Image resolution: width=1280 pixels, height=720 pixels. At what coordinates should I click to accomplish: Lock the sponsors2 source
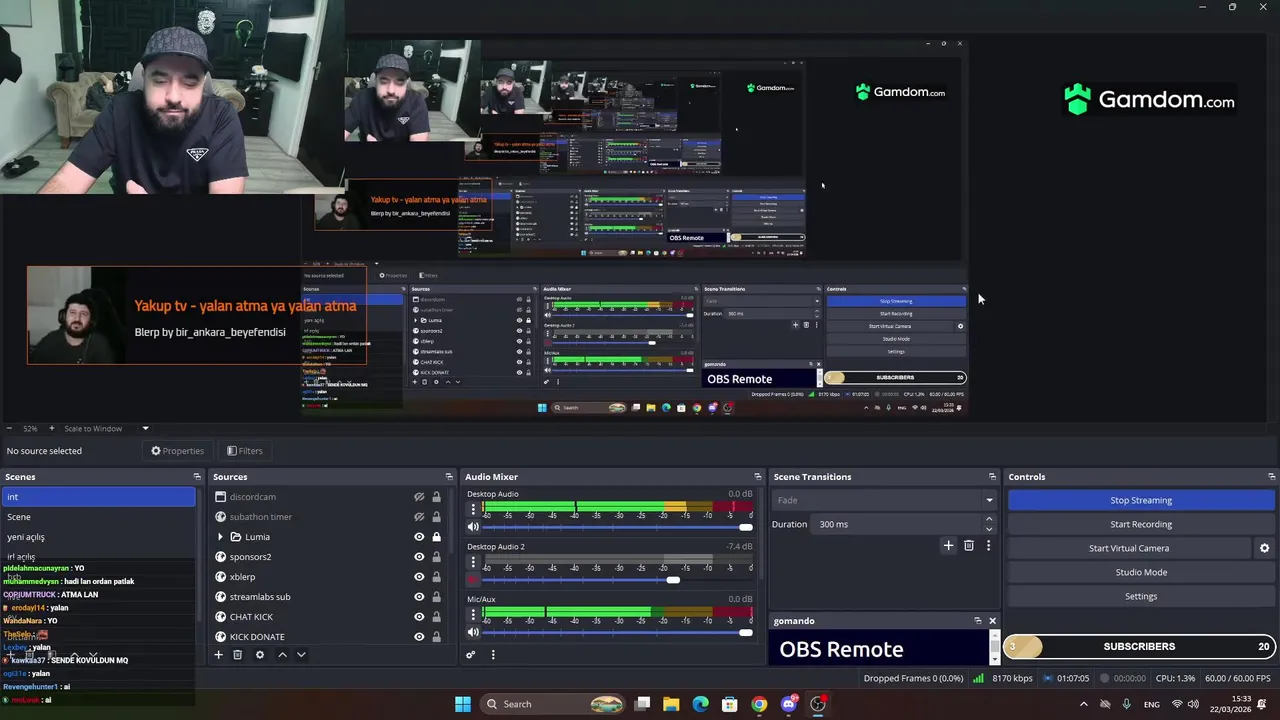(436, 557)
